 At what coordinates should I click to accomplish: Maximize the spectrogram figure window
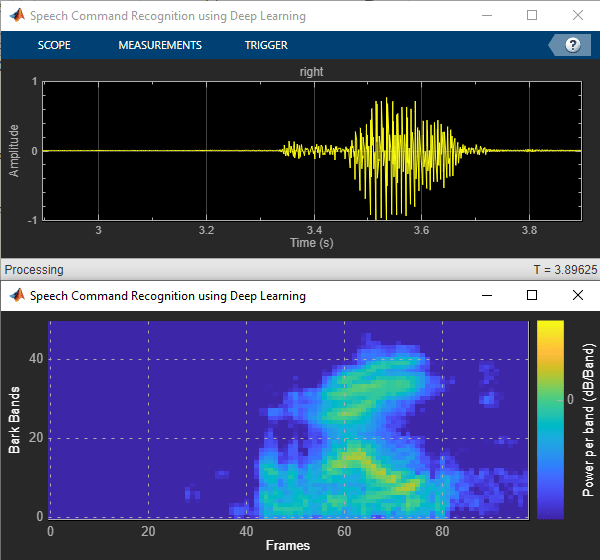tap(532, 296)
